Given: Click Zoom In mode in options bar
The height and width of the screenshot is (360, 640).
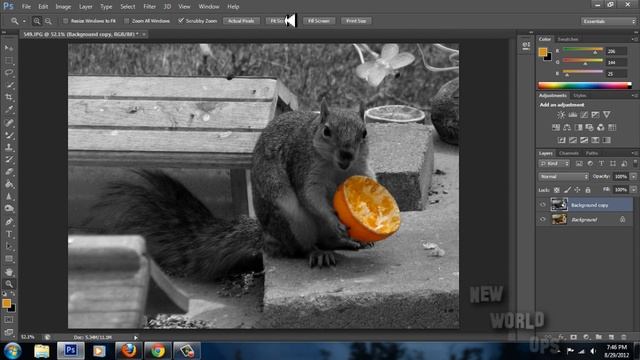Looking at the screenshot, I should tap(37, 21).
